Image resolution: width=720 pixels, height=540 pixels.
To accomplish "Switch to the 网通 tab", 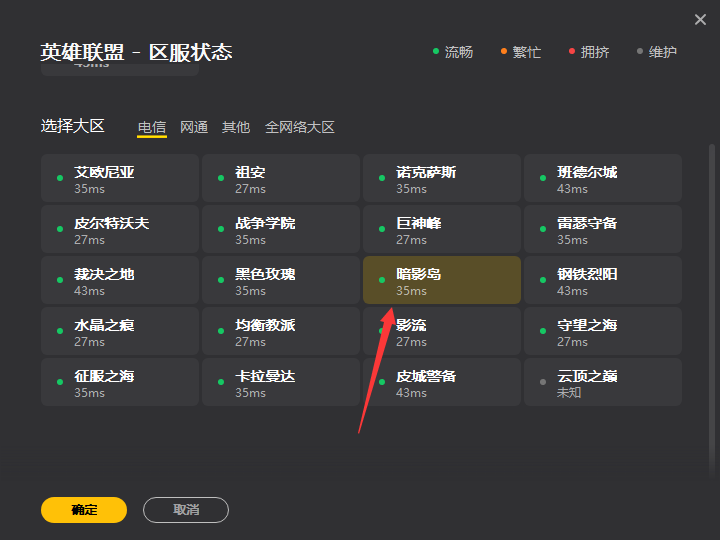I will (x=194, y=127).
